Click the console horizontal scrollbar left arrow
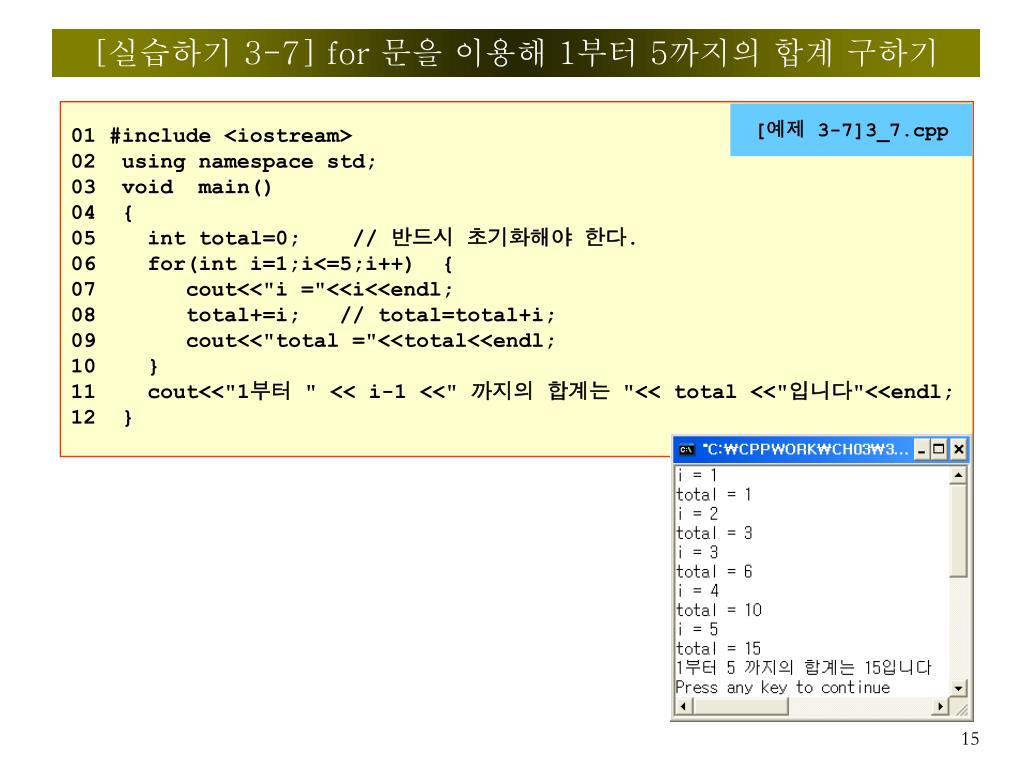This screenshot has width=1024, height=768. coord(683,706)
